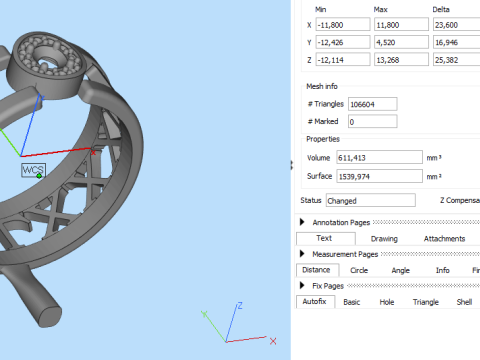Click the Triangles count field 106604

pyautogui.click(x=373, y=104)
